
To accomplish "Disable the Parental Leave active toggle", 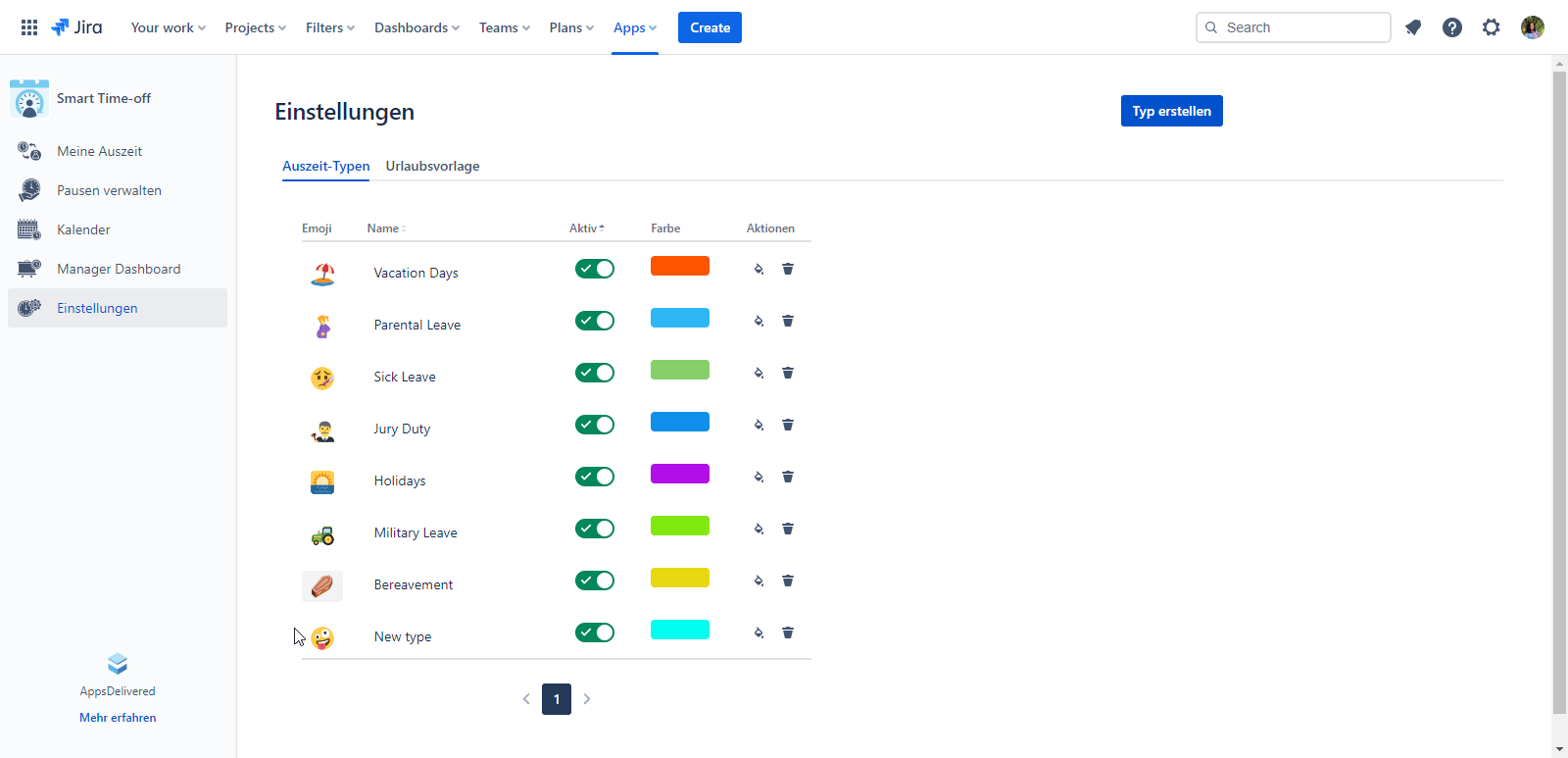I will [x=595, y=321].
